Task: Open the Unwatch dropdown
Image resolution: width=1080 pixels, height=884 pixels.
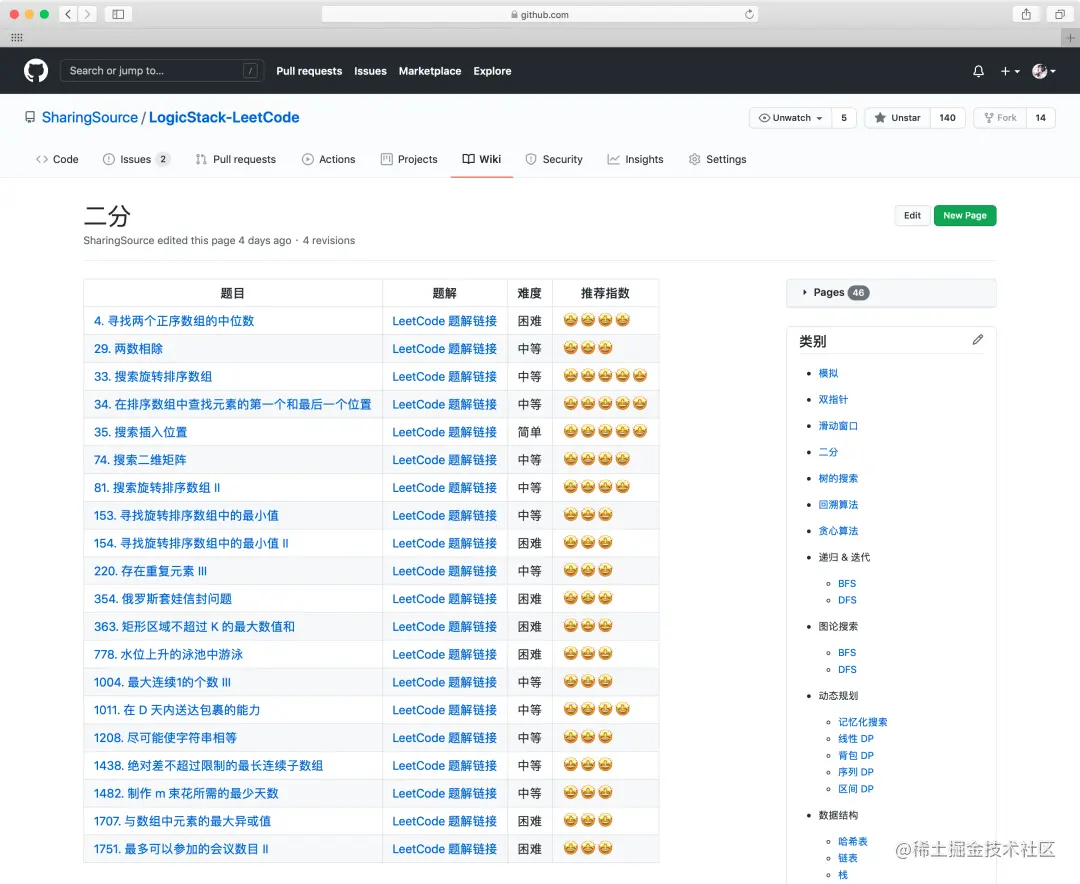Action: [790, 118]
